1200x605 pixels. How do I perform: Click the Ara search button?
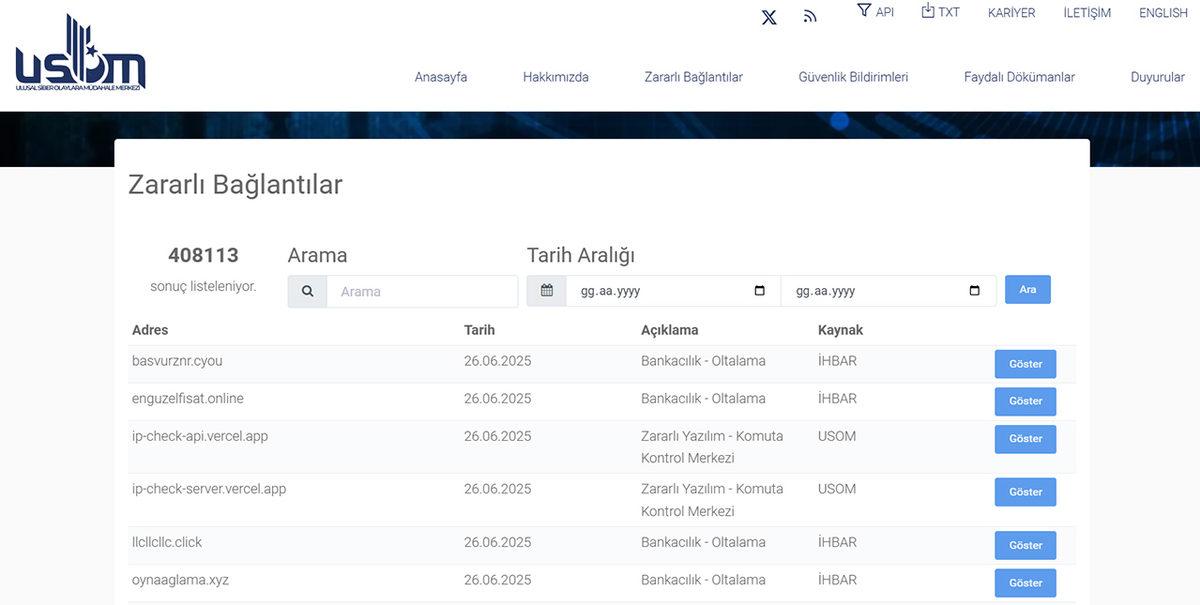1027,289
